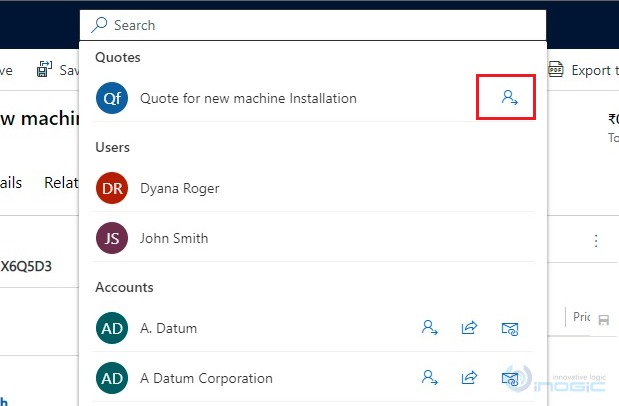Select user Dyana Roger from results
The image size is (619, 406).
tap(180, 188)
